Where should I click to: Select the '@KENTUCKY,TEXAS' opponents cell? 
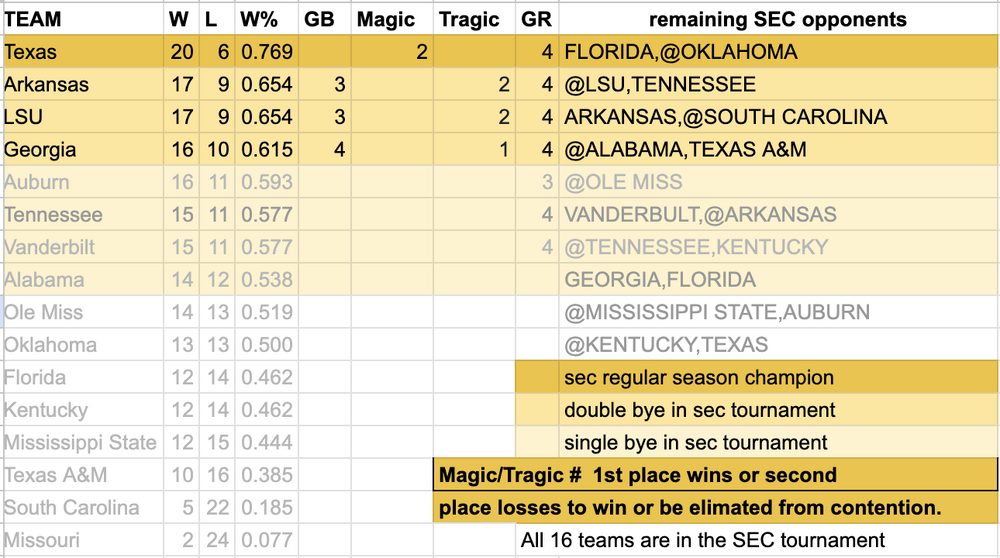(x=666, y=345)
